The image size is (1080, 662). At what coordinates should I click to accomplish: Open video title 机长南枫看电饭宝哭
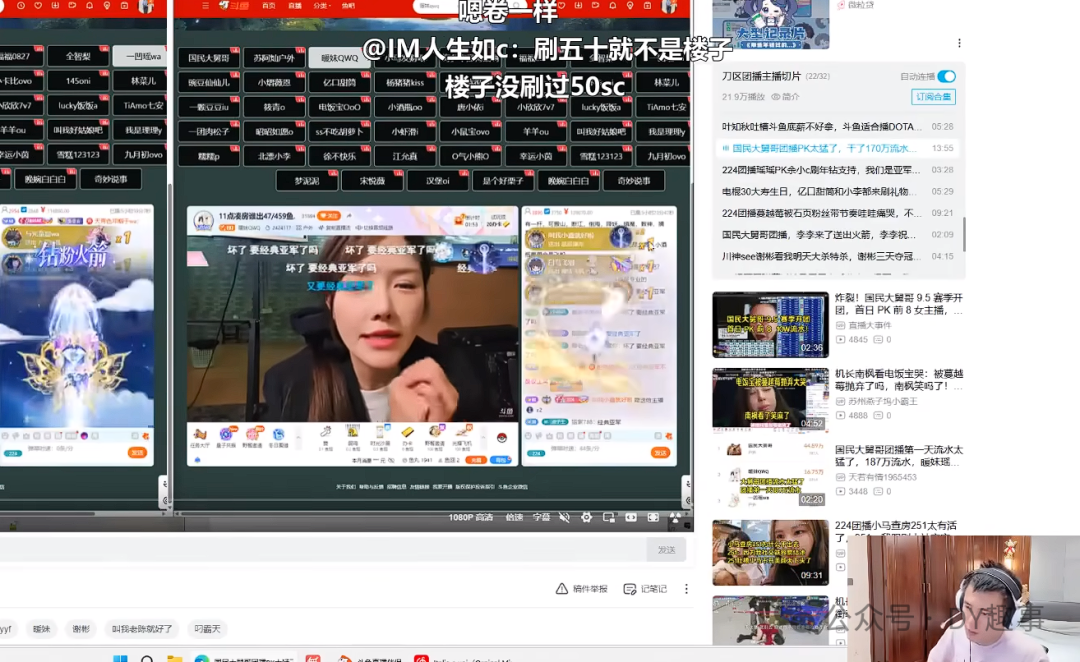click(899, 380)
